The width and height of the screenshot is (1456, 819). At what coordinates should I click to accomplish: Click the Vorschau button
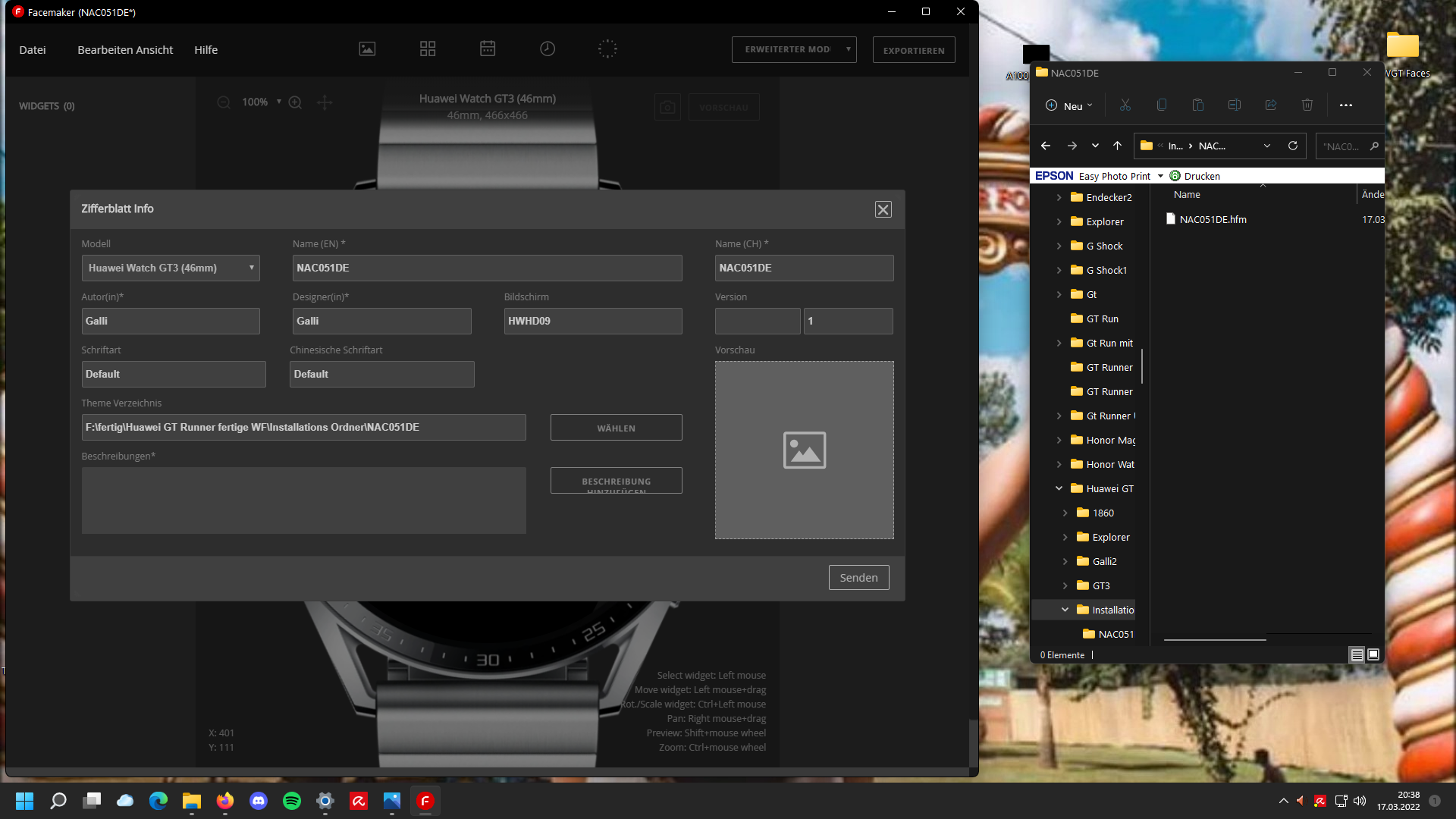[723, 107]
